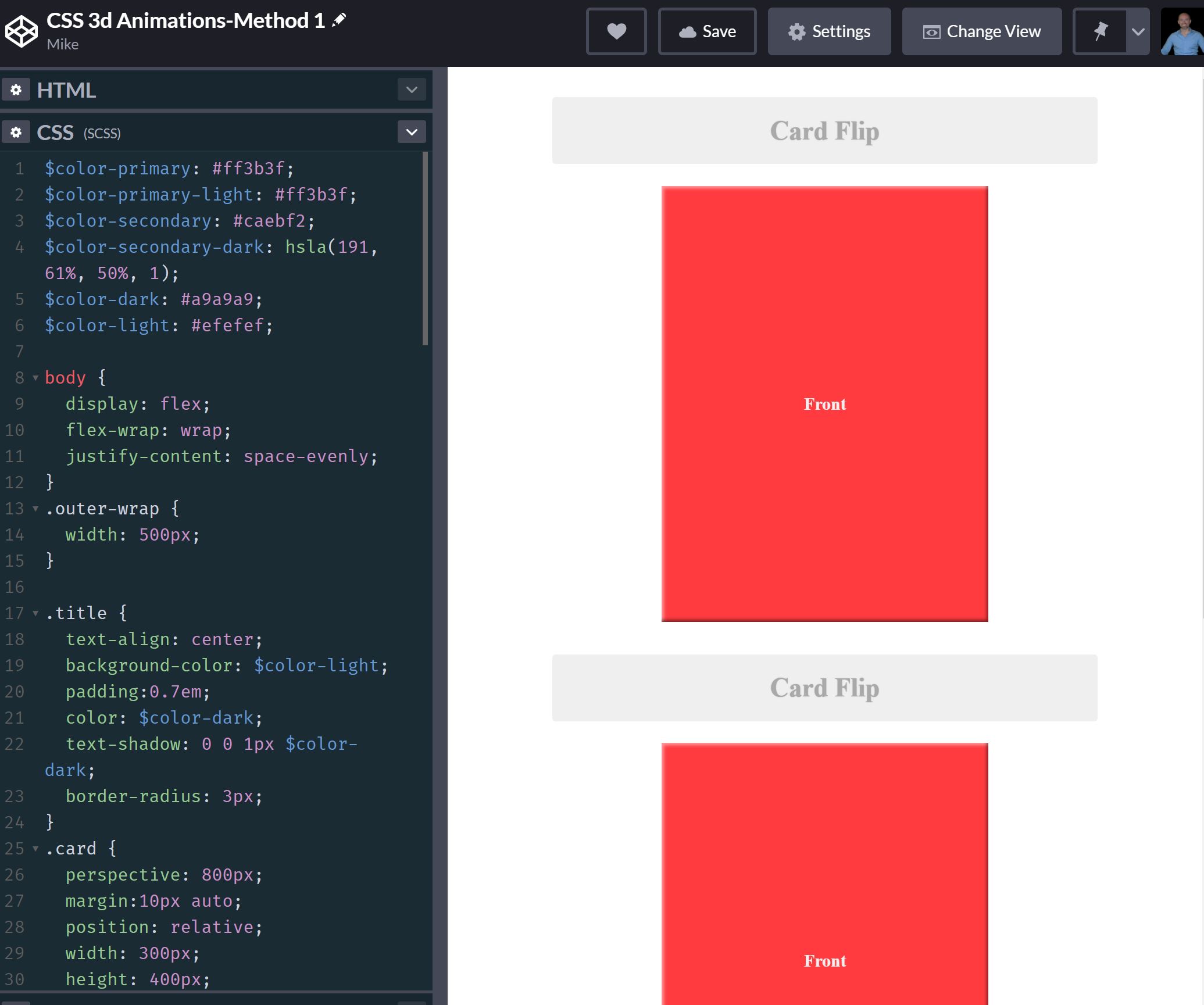Open the HTML panel settings gear

[16, 89]
